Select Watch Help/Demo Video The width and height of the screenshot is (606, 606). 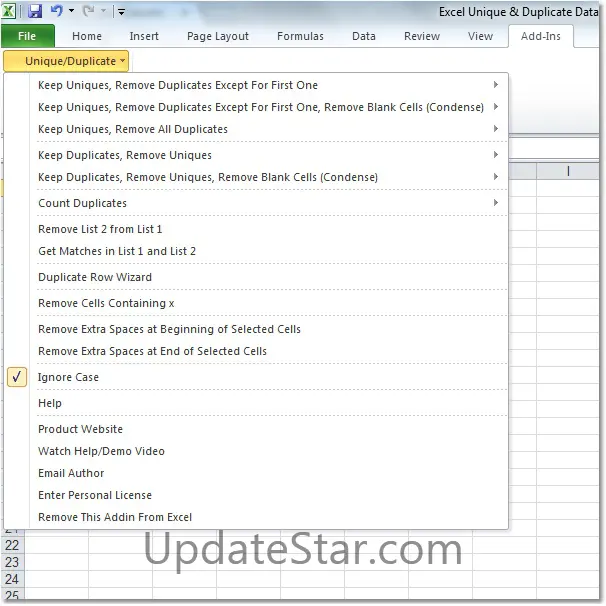[269, 451]
